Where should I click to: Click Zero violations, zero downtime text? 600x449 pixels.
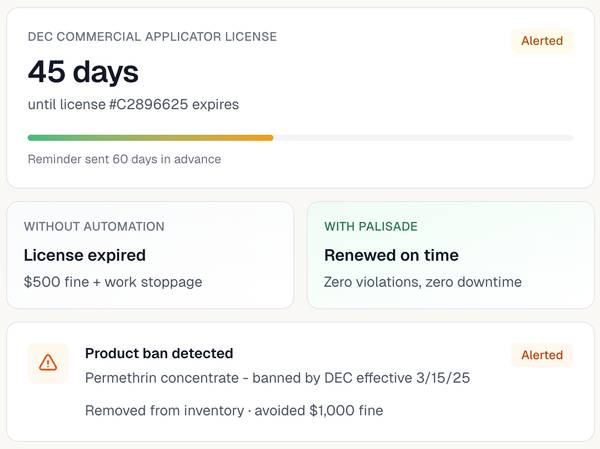click(423, 282)
